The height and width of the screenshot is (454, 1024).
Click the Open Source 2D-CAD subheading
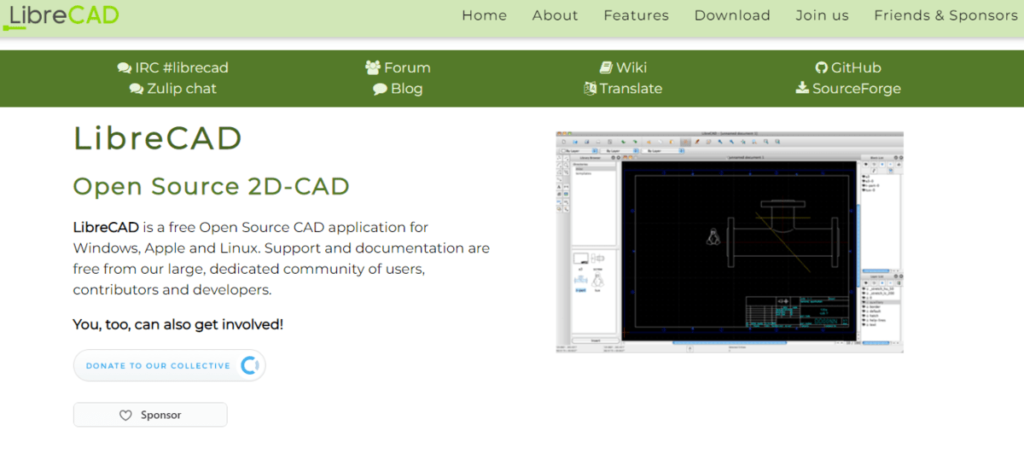[x=211, y=187]
